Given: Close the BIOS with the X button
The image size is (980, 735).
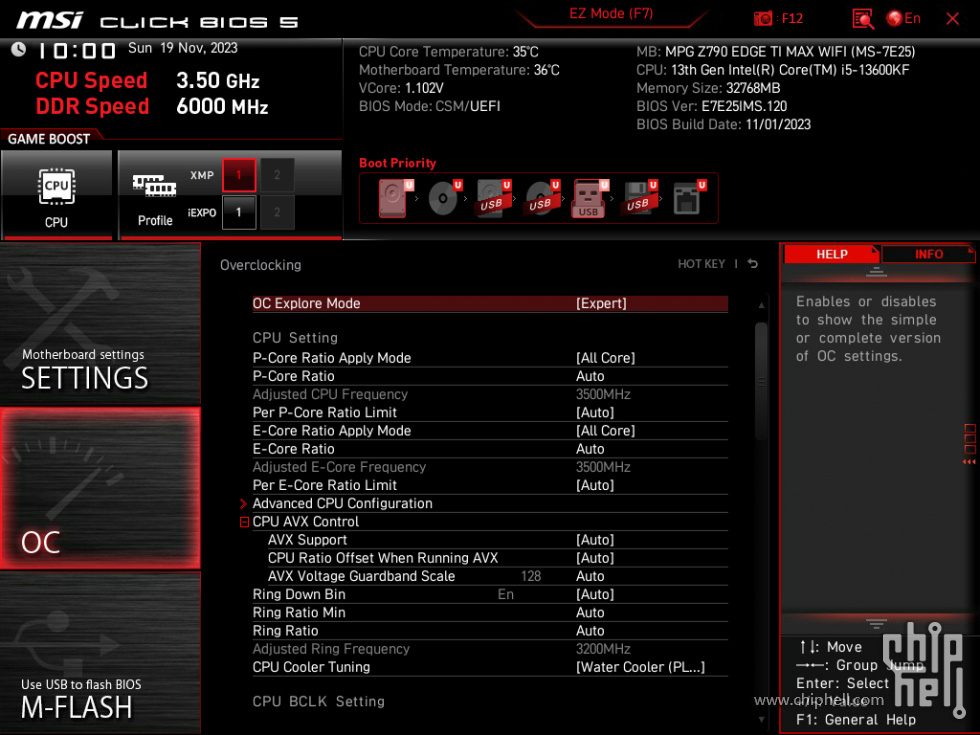Looking at the screenshot, I should click(952, 19).
